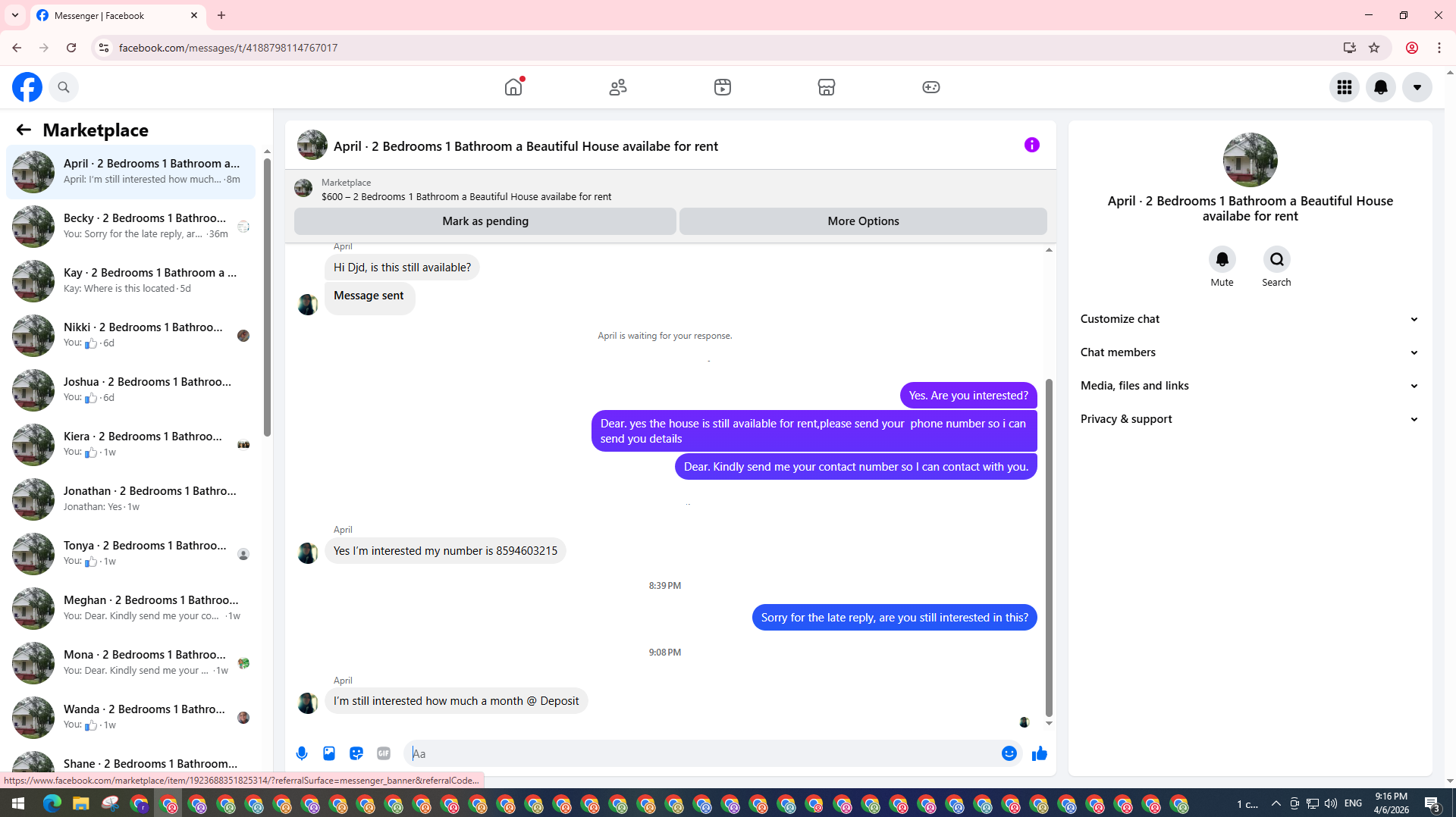
Task: Open the Friends tab
Action: pos(618,87)
